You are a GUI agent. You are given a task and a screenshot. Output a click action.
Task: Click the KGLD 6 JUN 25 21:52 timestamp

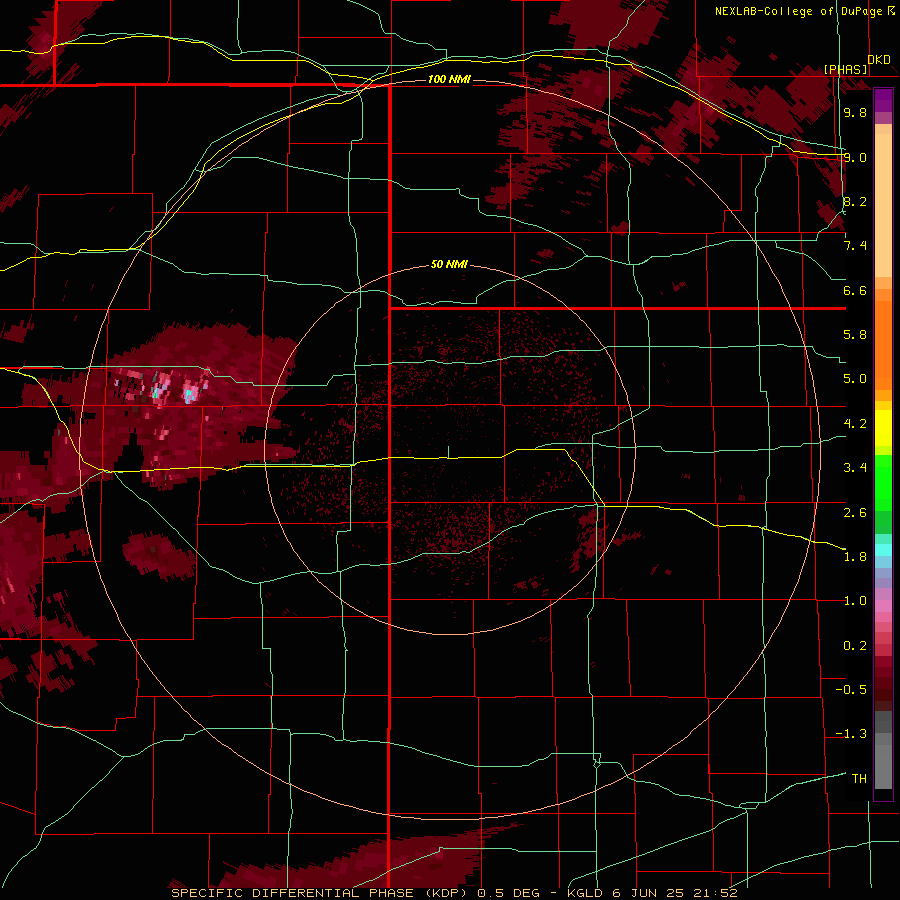click(x=651, y=893)
